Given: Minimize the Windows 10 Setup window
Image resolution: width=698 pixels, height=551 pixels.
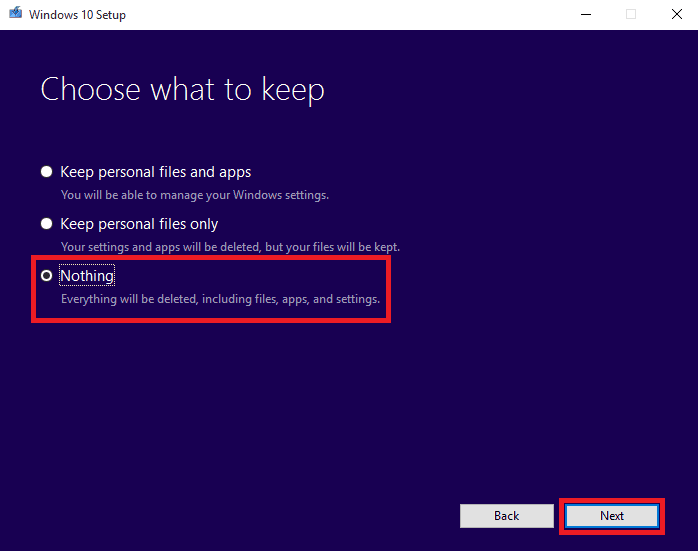Looking at the screenshot, I should pos(586,15).
